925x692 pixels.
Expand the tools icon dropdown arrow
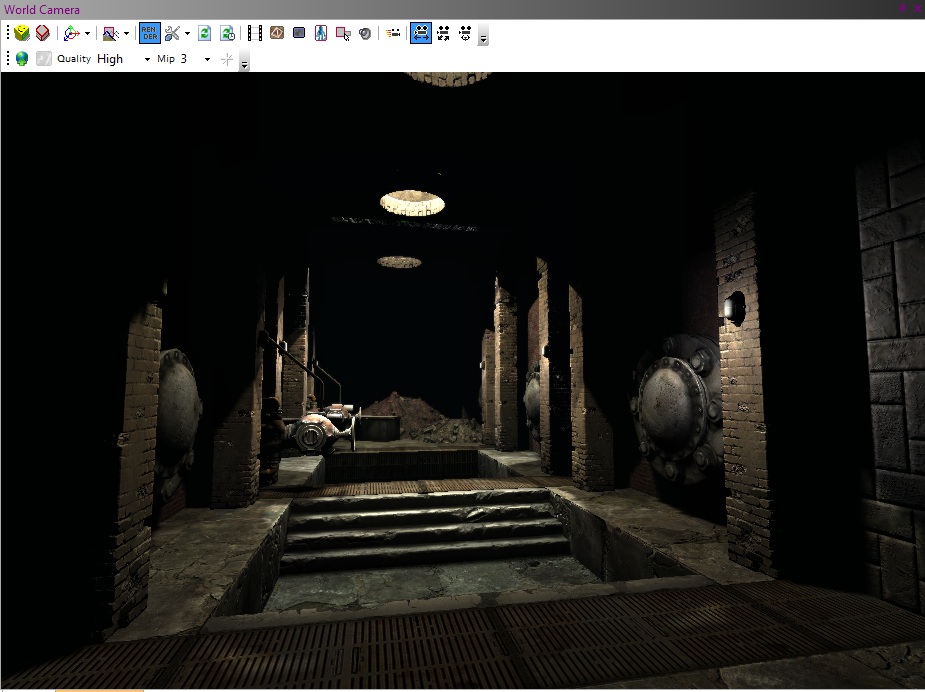point(188,34)
